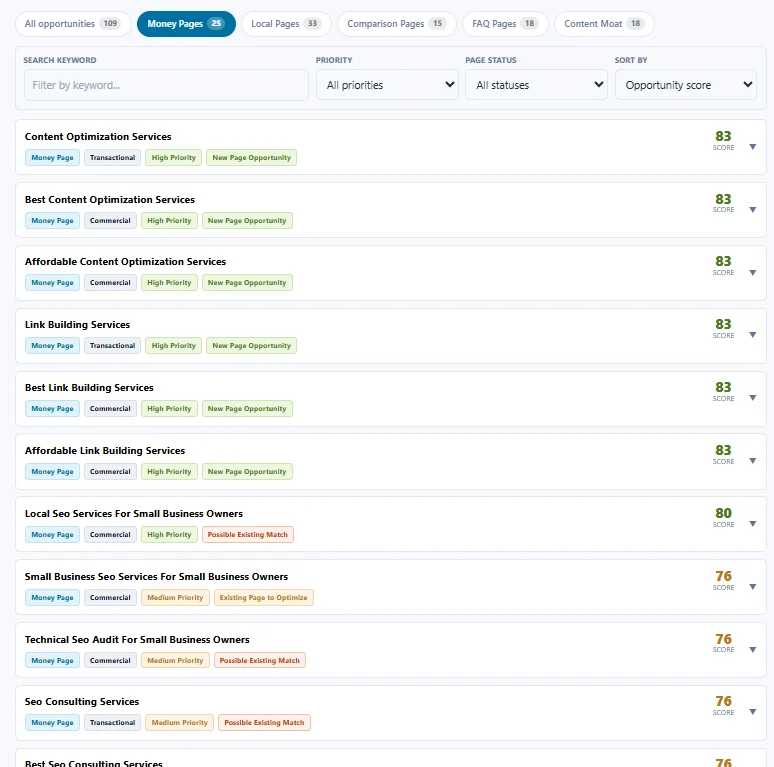This screenshot has height=767, width=774.
Task: Expand the Local Seo Services card arrow
Action: pyautogui.click(x=752, y=524)
